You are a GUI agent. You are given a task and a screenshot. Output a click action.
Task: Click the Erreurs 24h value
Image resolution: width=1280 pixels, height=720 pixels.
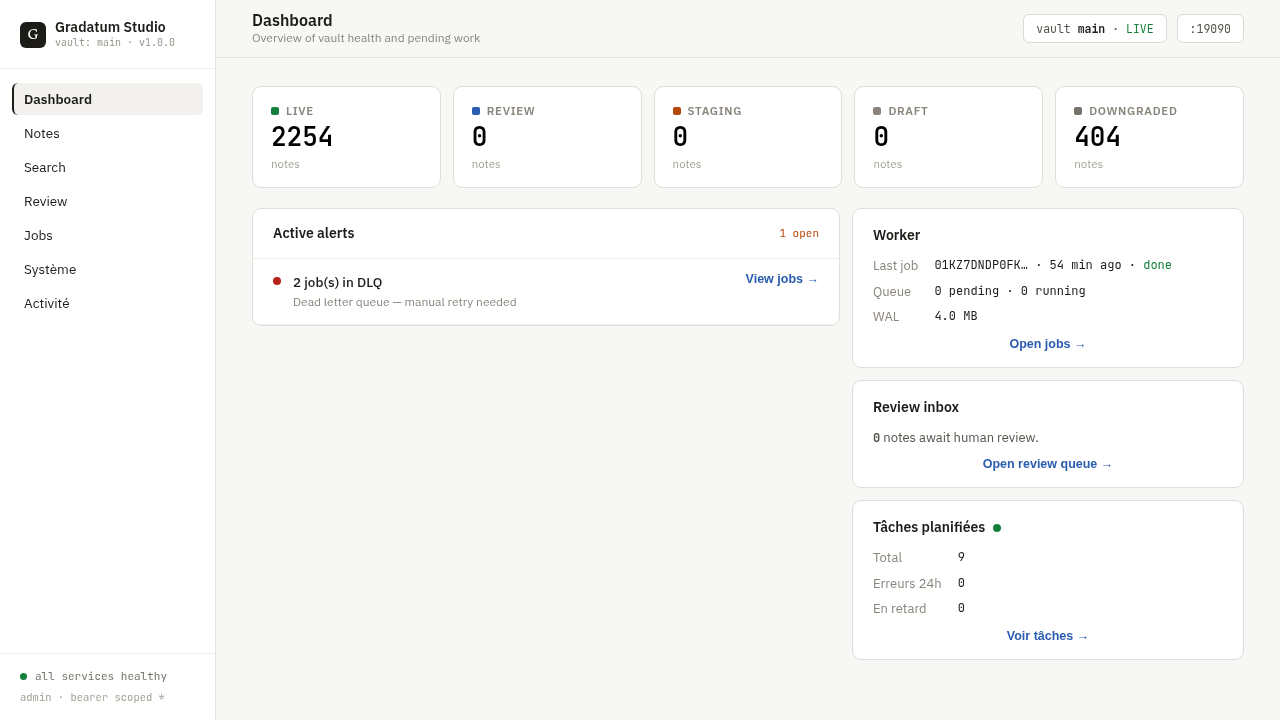[962, 583]
